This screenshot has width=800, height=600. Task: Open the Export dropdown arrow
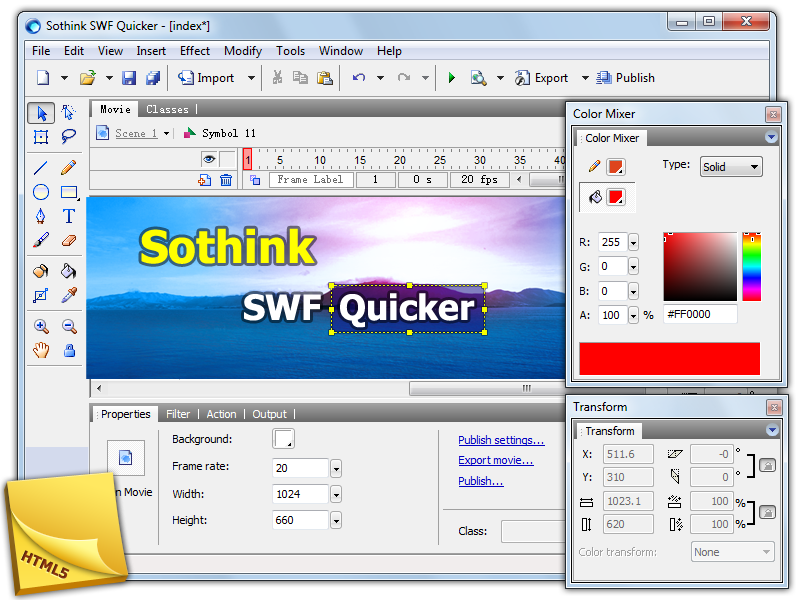coord(585,78)
